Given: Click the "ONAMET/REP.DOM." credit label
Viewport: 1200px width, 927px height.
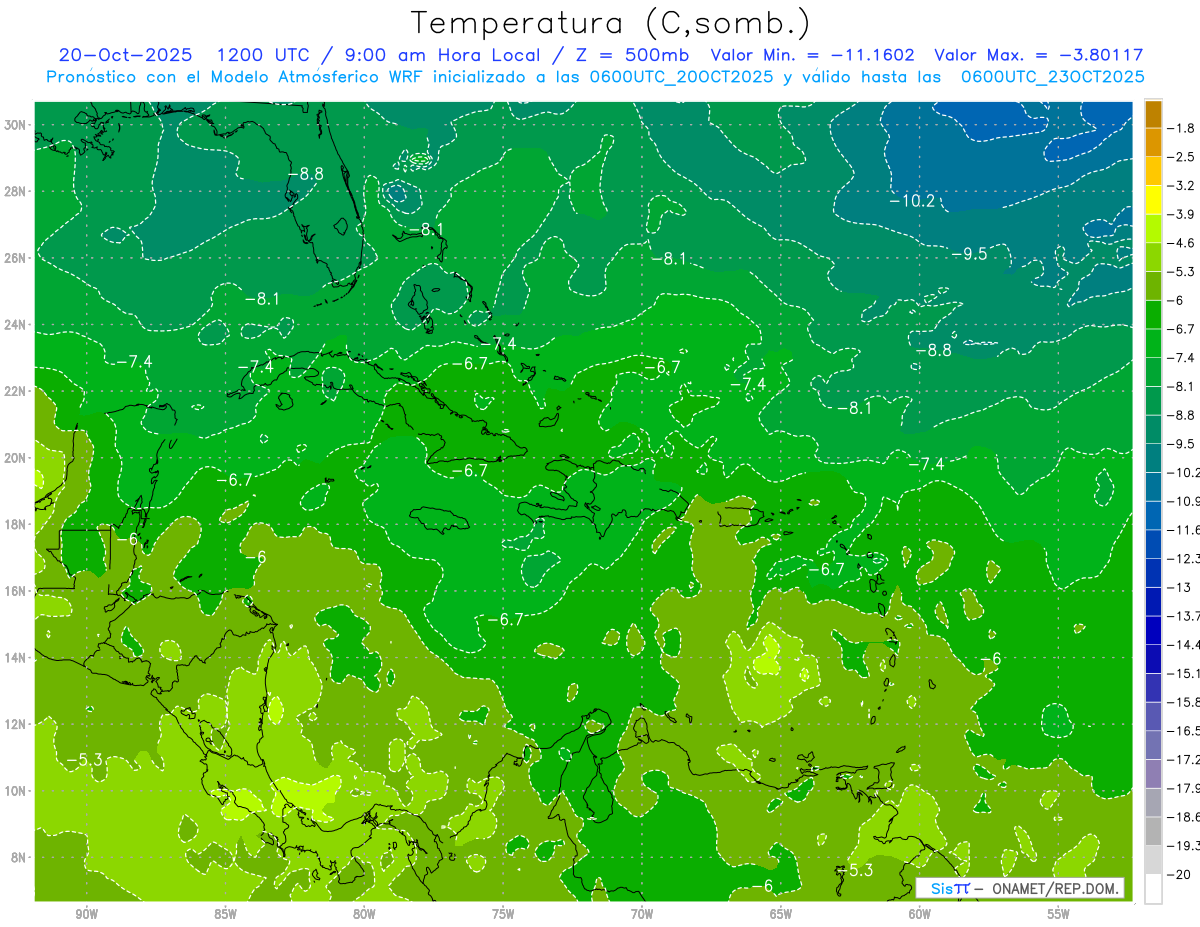Looking at the screenshot, I should pos(1057,888).
